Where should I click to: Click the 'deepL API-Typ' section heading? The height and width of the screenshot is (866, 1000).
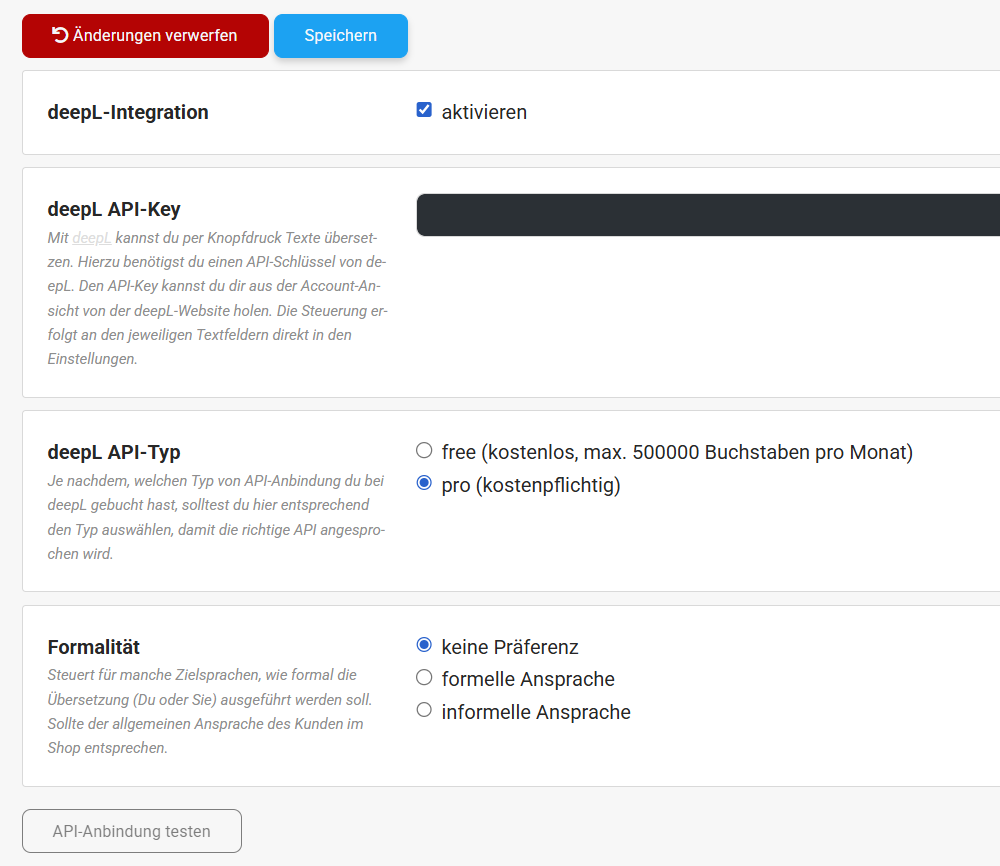click(114, 452)
